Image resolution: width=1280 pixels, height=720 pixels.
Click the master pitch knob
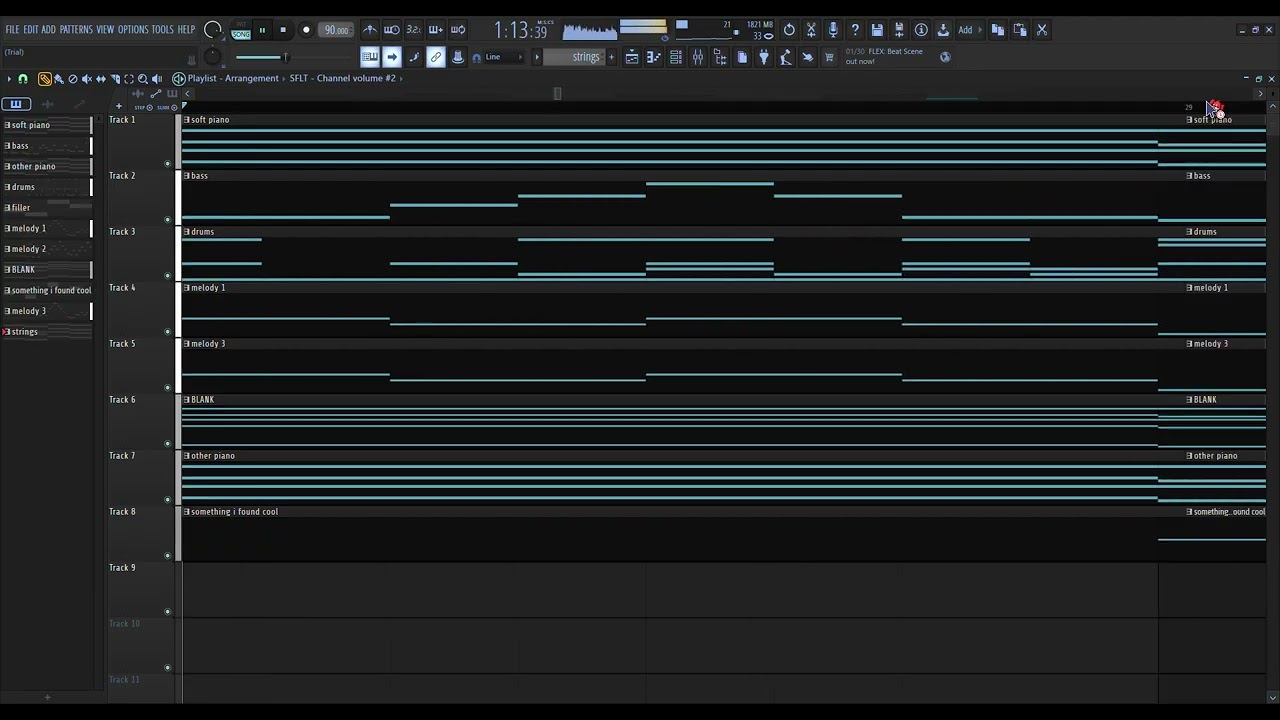click(x=212, y=57)
